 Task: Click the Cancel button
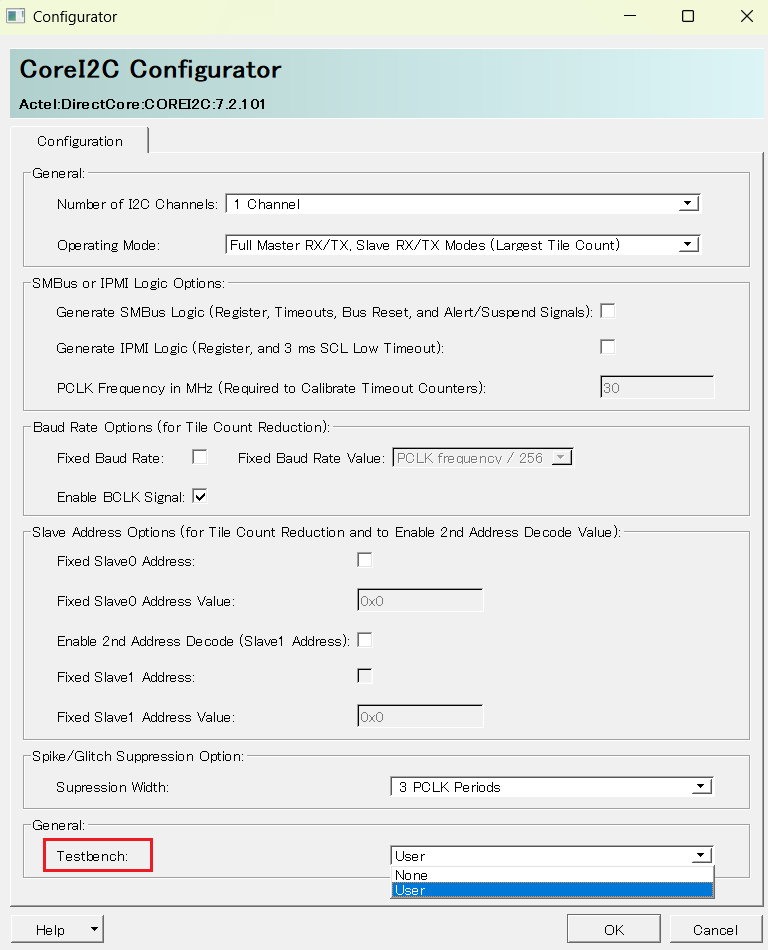point(715,930)
